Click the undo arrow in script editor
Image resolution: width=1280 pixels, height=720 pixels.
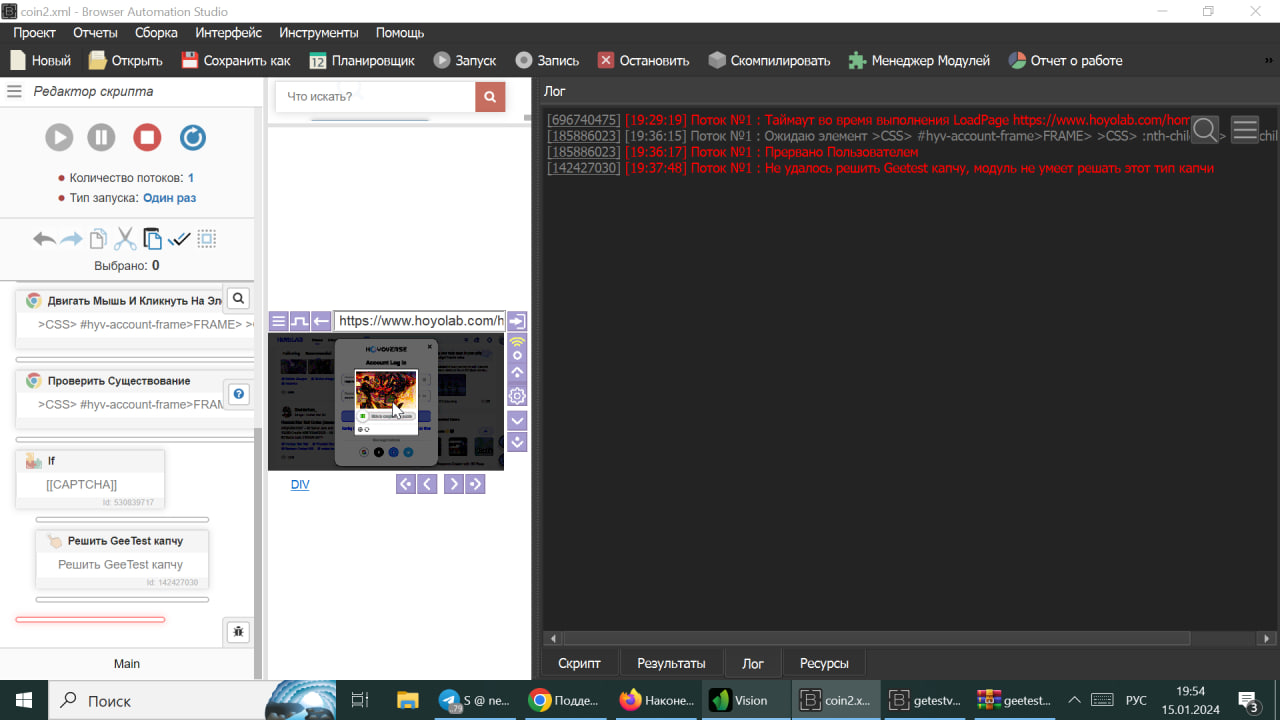44,239
